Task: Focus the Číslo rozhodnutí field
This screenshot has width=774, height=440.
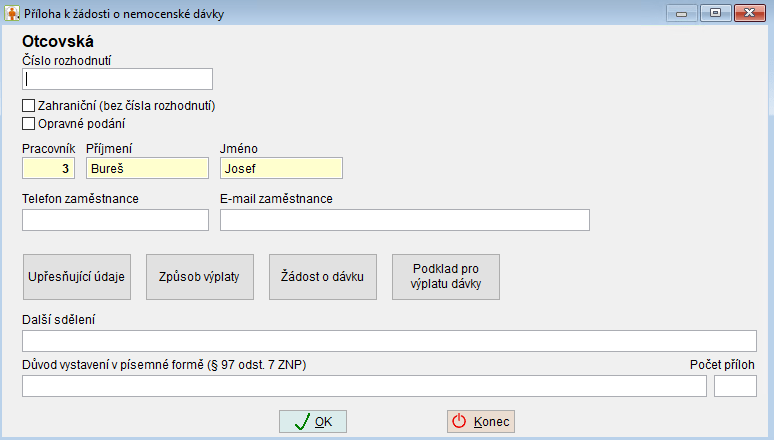Action: (x=117, y=79)
